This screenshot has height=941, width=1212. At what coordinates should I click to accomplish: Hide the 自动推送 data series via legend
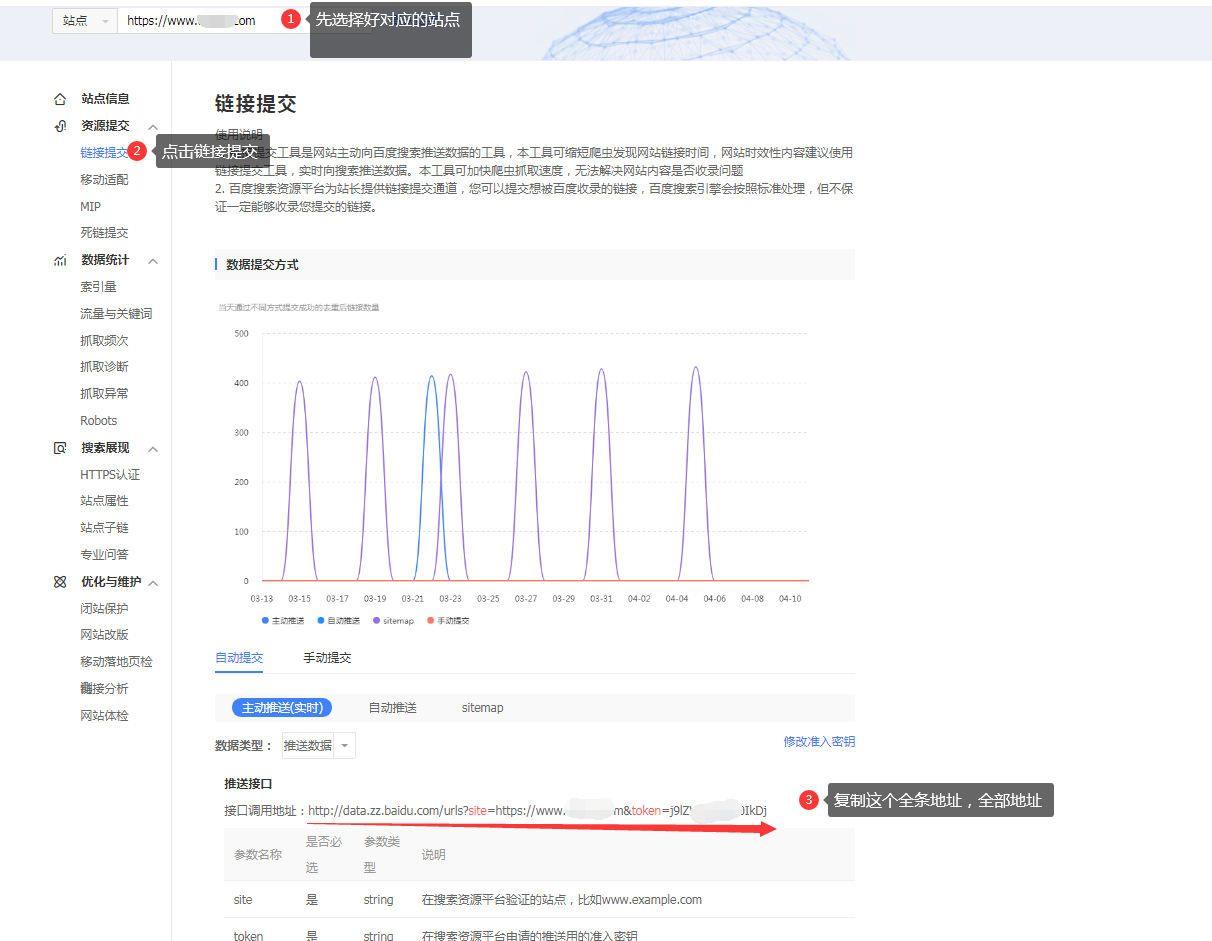[x=339, y=619]
